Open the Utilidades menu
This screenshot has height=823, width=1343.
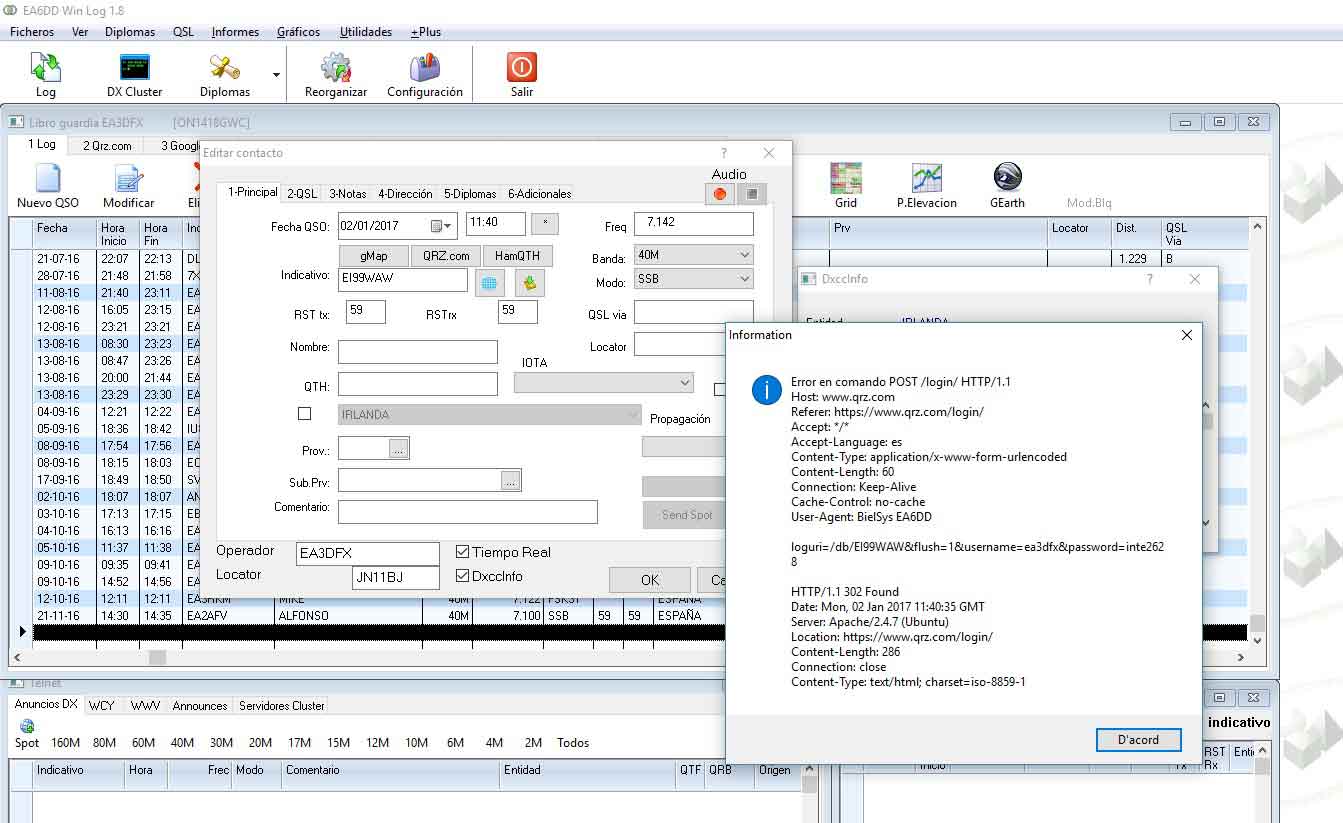pyautogui.click(x=365, y=32)
